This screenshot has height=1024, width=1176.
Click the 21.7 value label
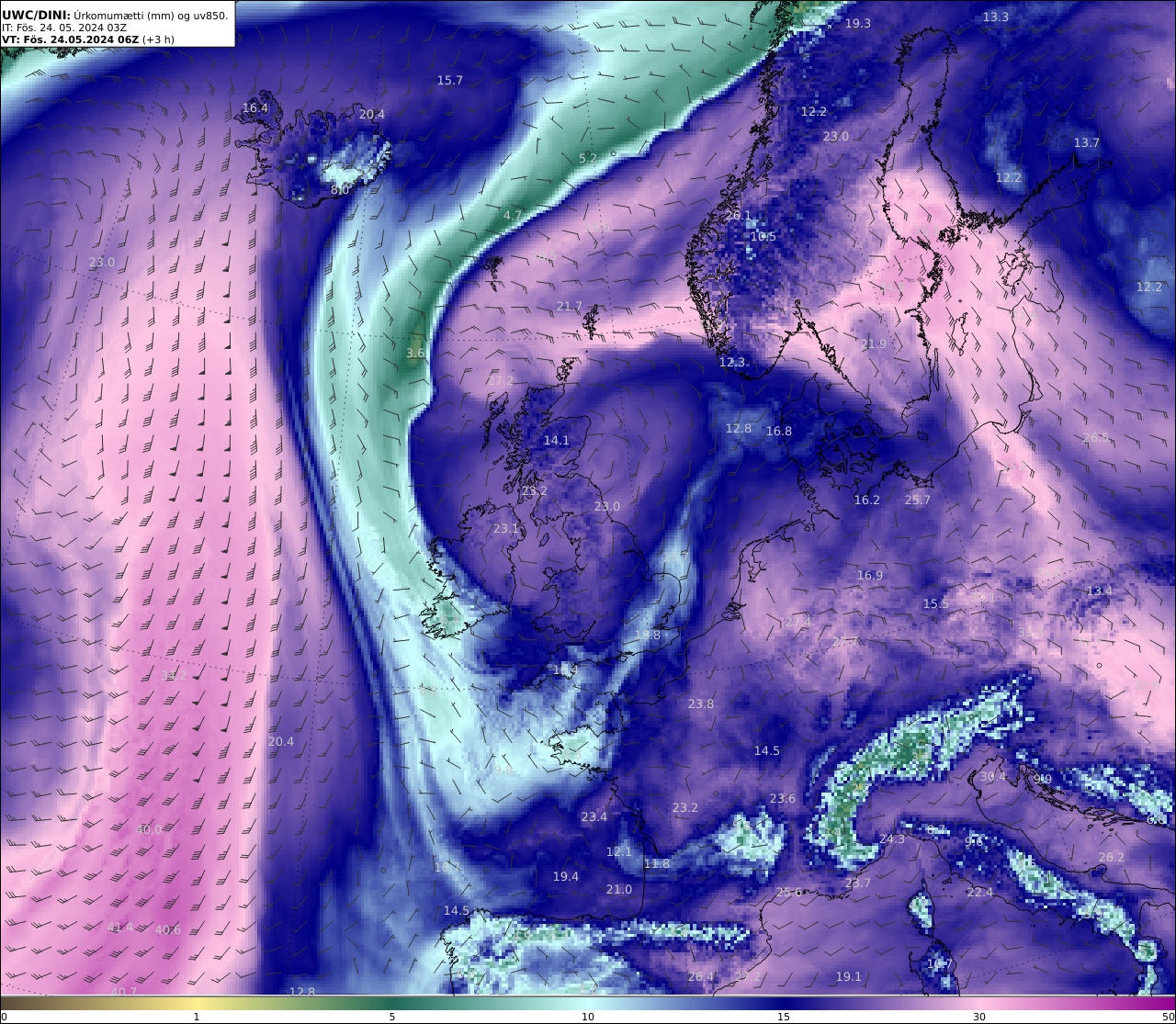pyautogui.click(x=570, y=306)
